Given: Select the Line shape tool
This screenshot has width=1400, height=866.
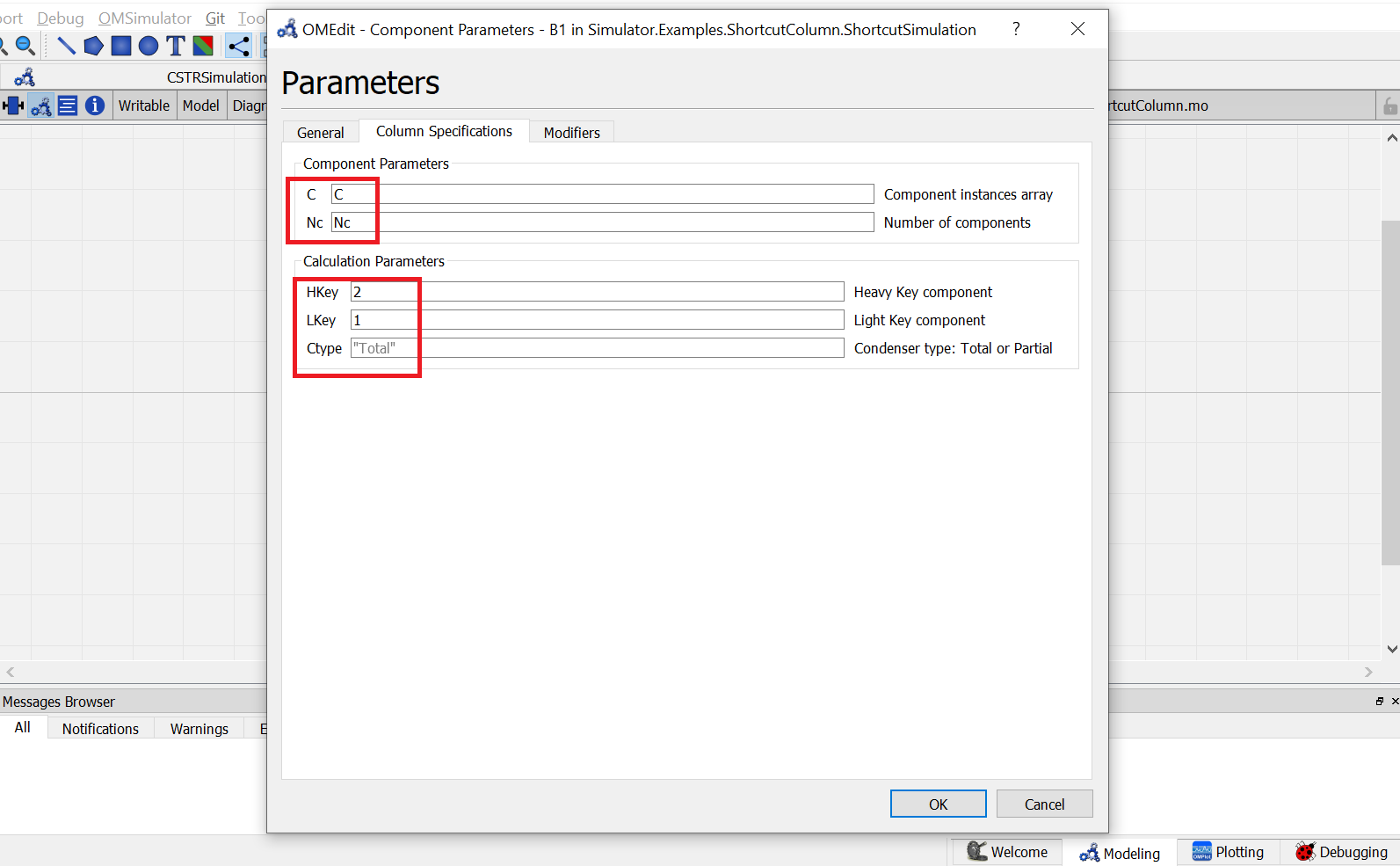Looking at the screenshot, I should [x=66, y=46].
